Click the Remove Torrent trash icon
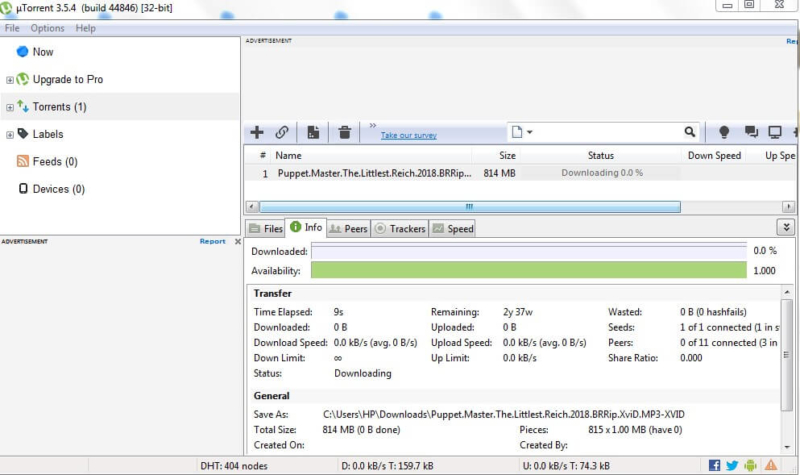This screenshot has height=475, width=800. click(345, 133)
